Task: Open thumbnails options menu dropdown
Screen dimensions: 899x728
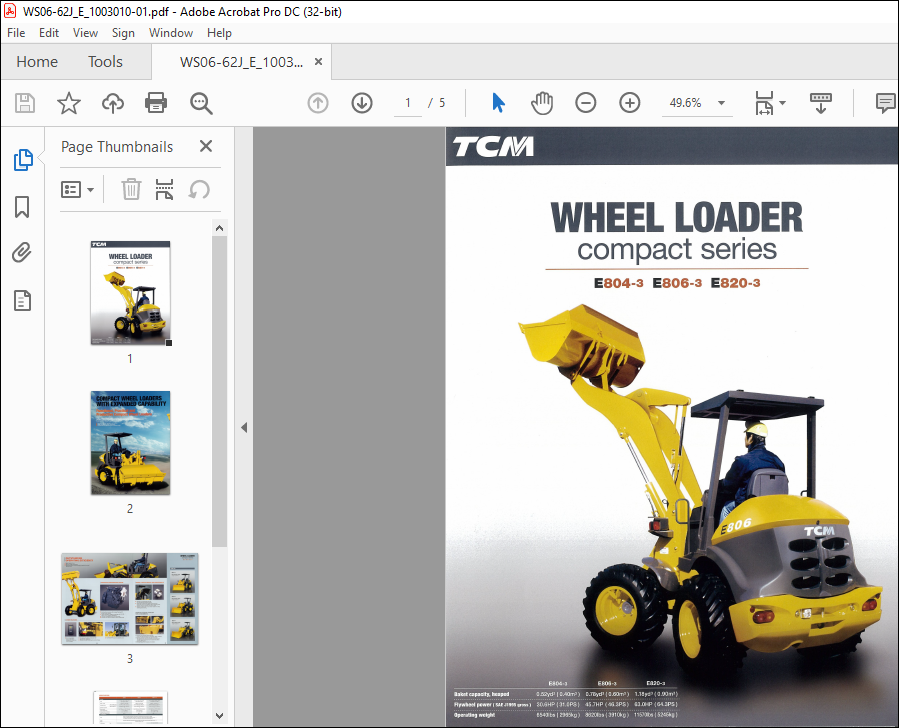Action: [x=77, y=189]
